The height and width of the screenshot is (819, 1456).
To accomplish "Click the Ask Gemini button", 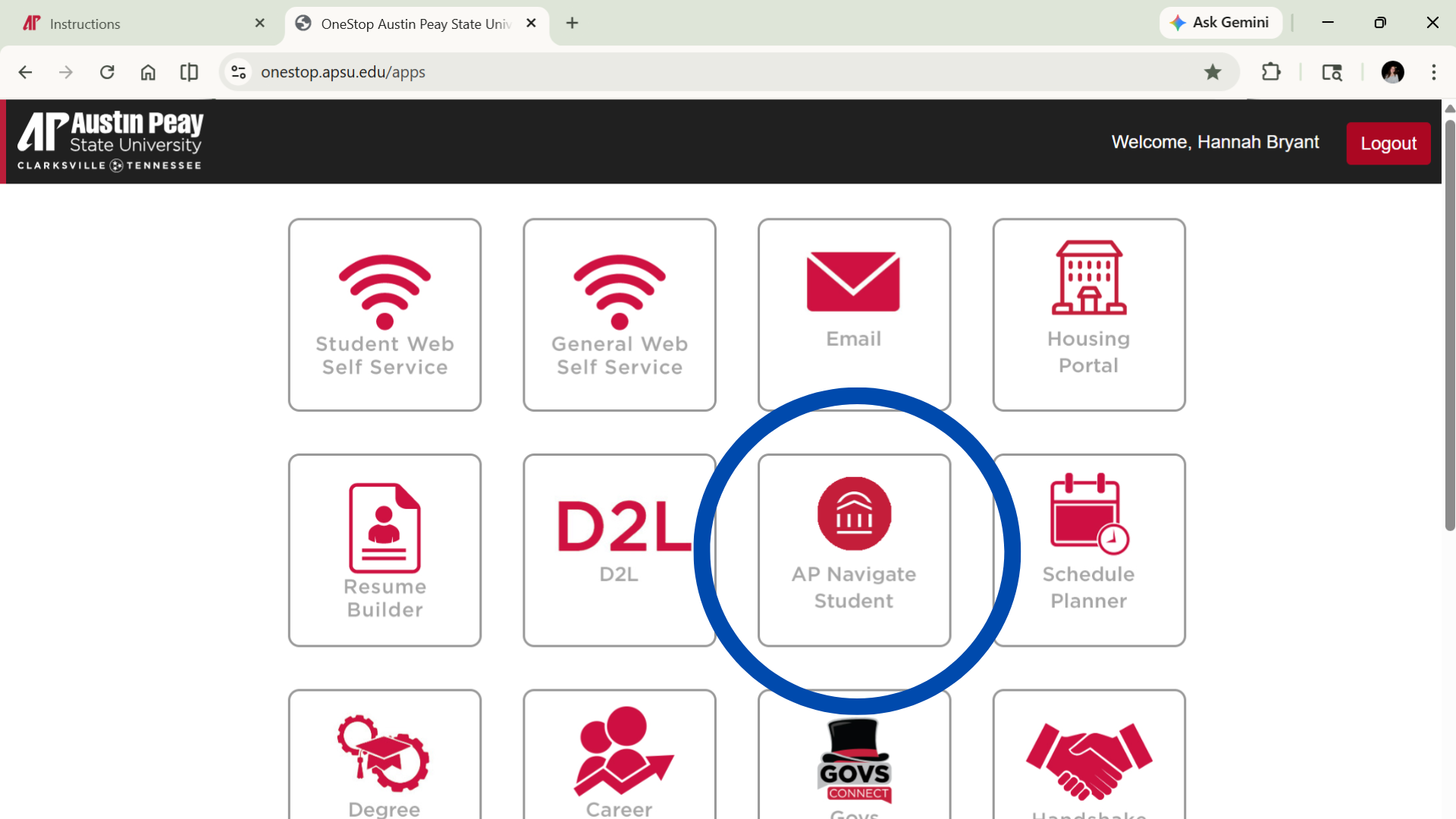I will point(1220,23).
